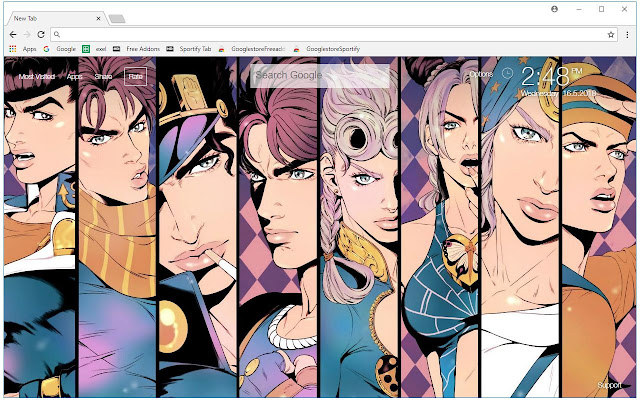Click the magnifier icon in the address bar

pyautogui.click(x=57, y=35)
